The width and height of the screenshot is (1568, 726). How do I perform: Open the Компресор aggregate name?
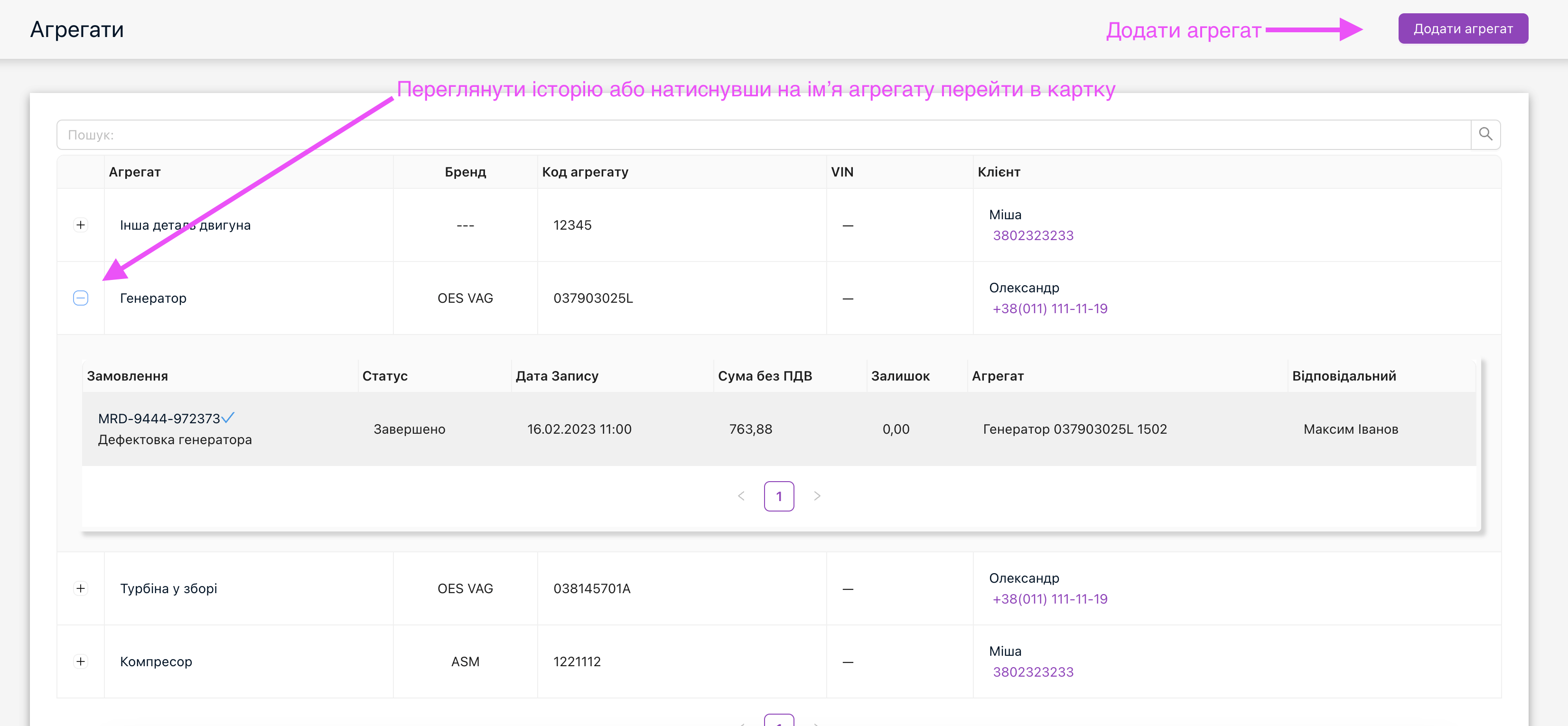[156, 661]
